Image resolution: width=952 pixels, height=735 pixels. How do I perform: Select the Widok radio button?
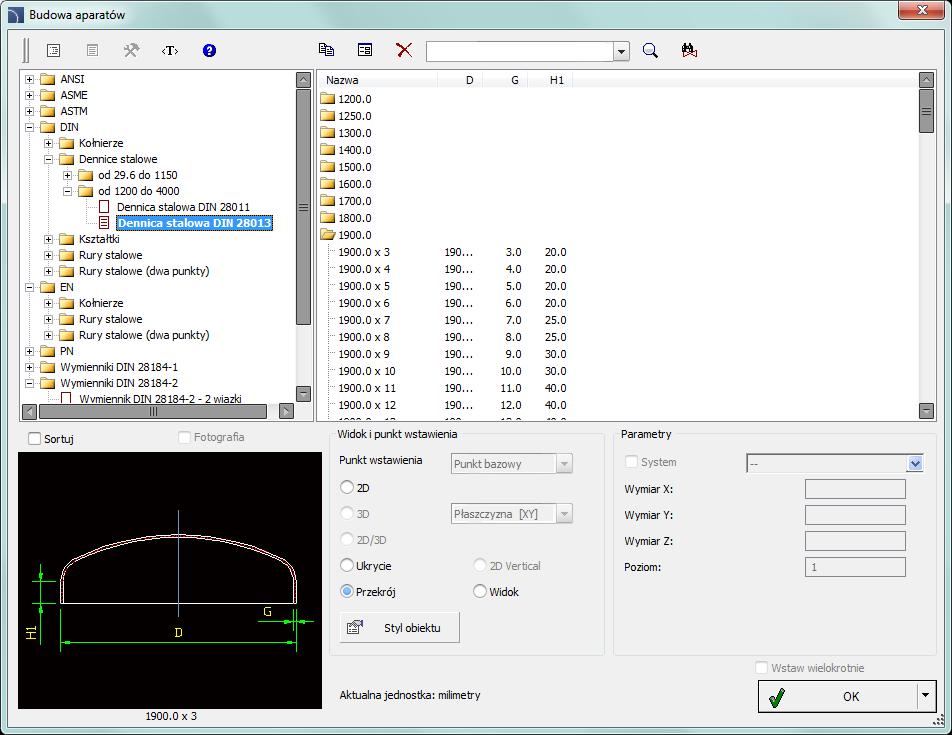tap(480, 591)
